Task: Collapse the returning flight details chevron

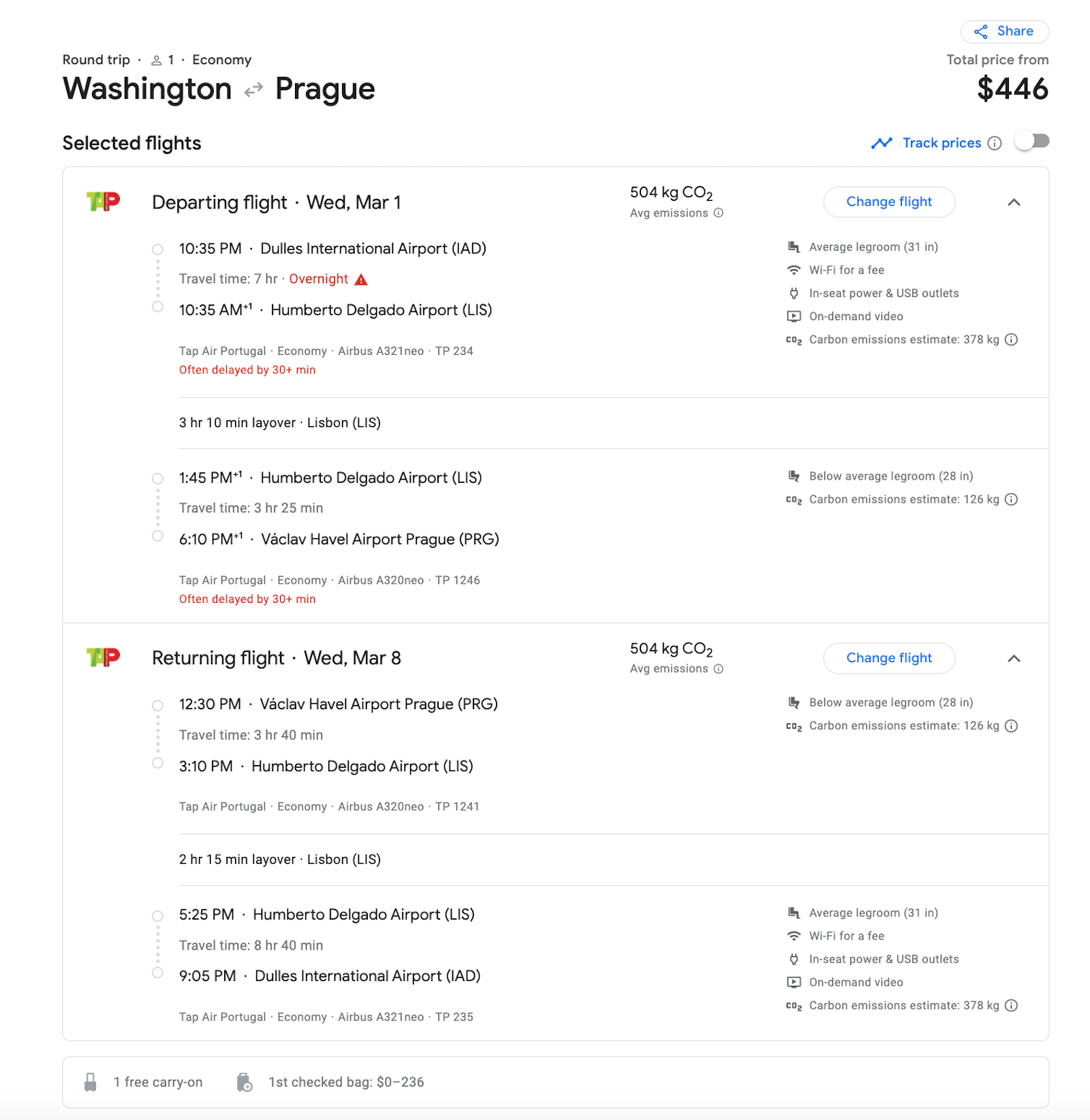Action: point(1014,658)
